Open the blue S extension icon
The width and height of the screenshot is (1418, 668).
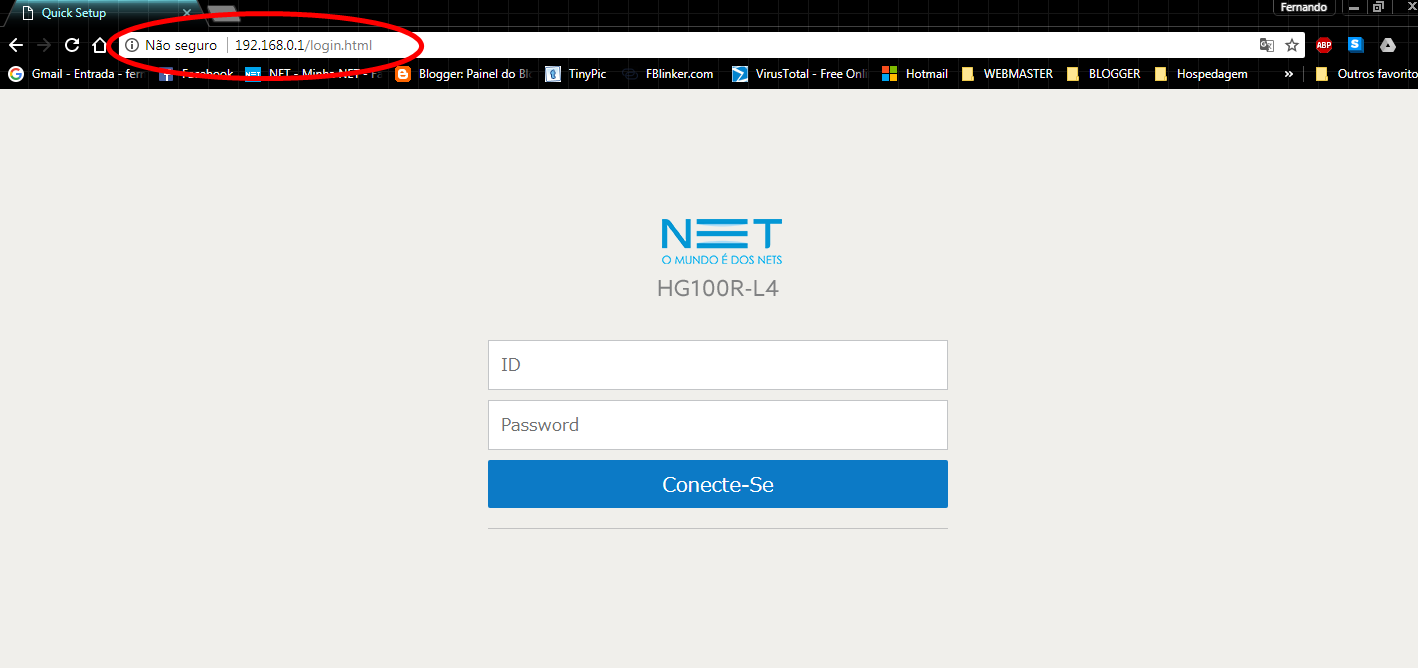coord(1356,45)
